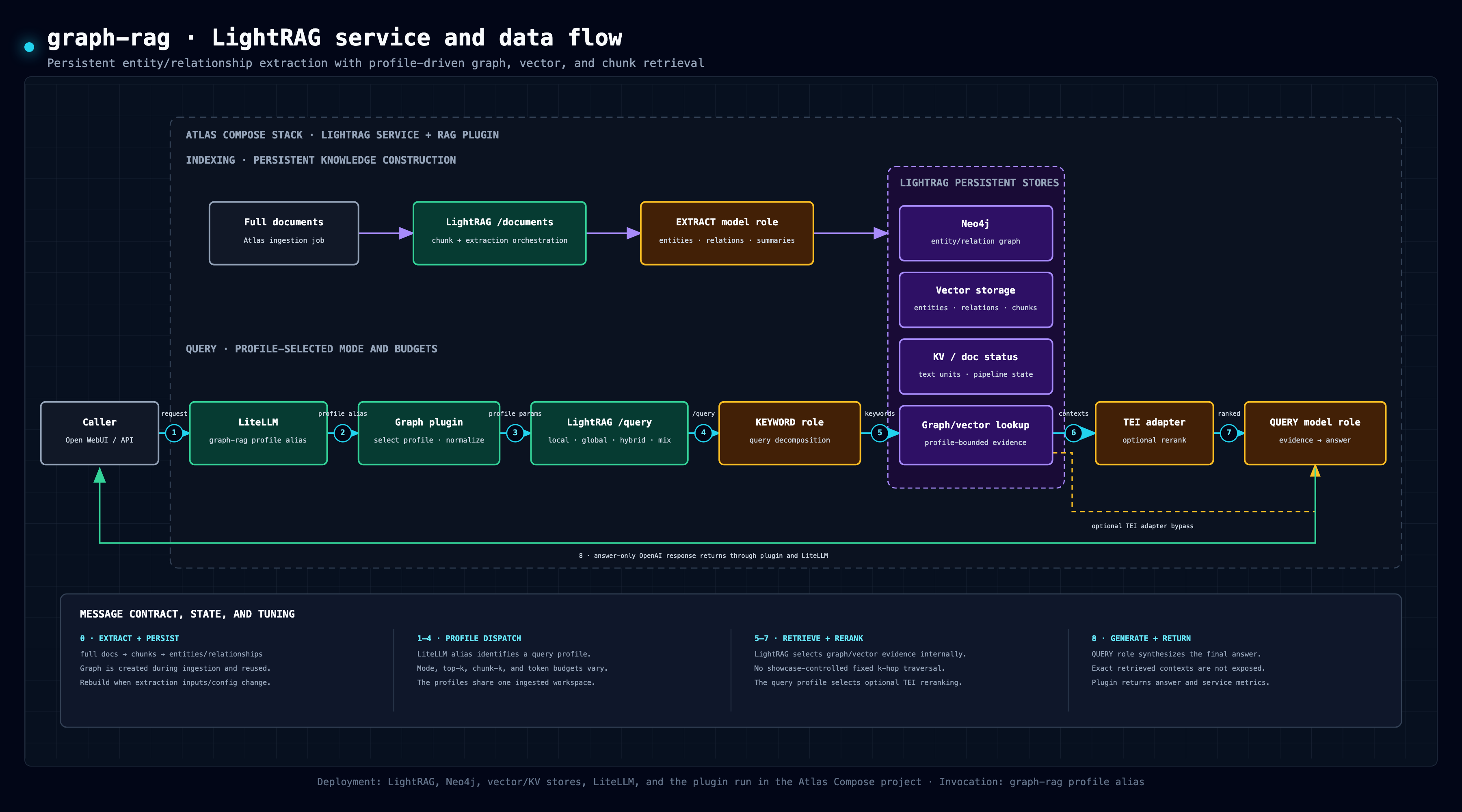Select the Caller node
Viewport: 1462px width, 812px height.
tap(100, 433)
